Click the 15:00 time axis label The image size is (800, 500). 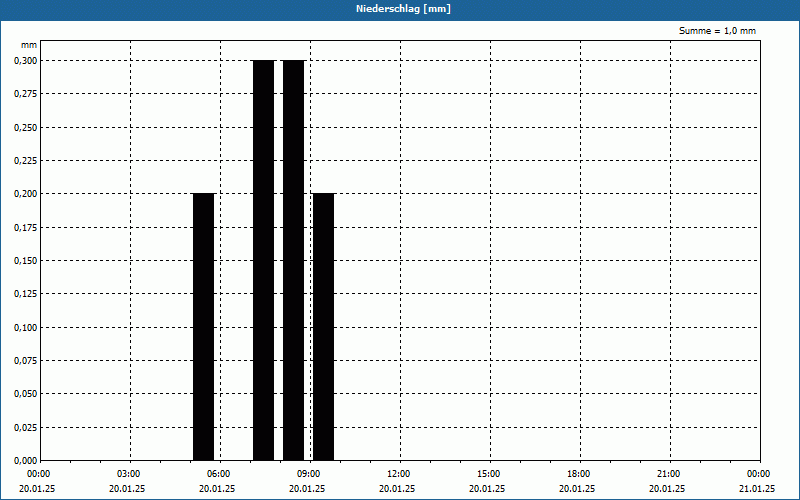pos(489,474)
